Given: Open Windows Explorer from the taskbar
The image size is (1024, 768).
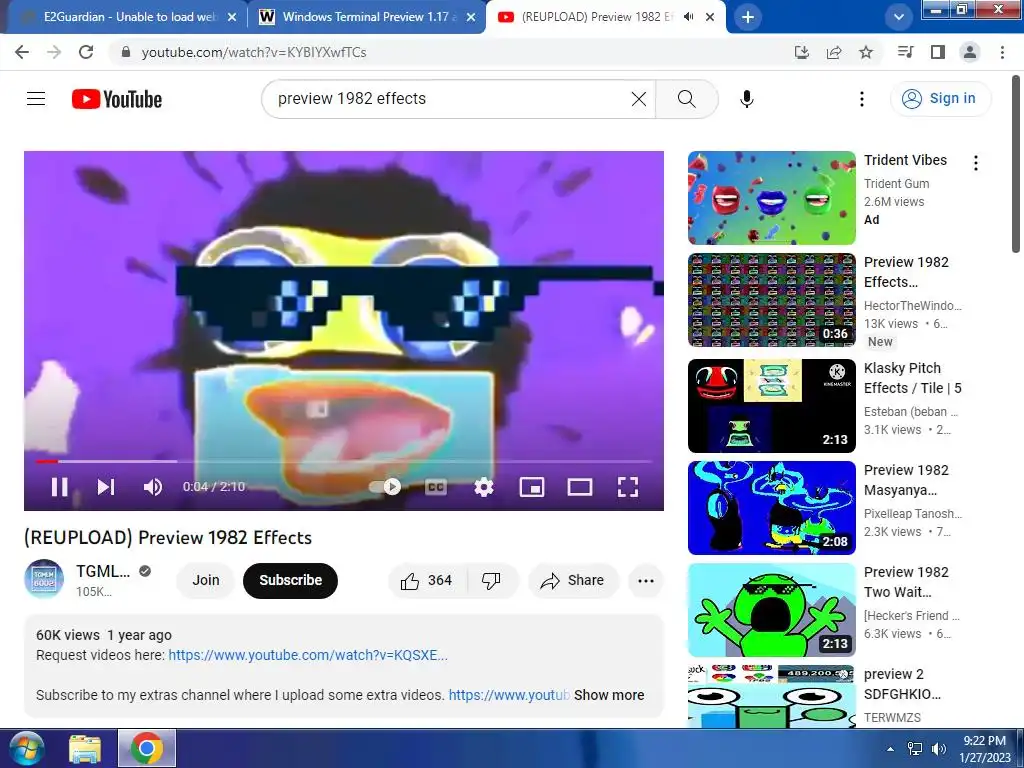Looking at the screenshot, I should coord(85,748).
